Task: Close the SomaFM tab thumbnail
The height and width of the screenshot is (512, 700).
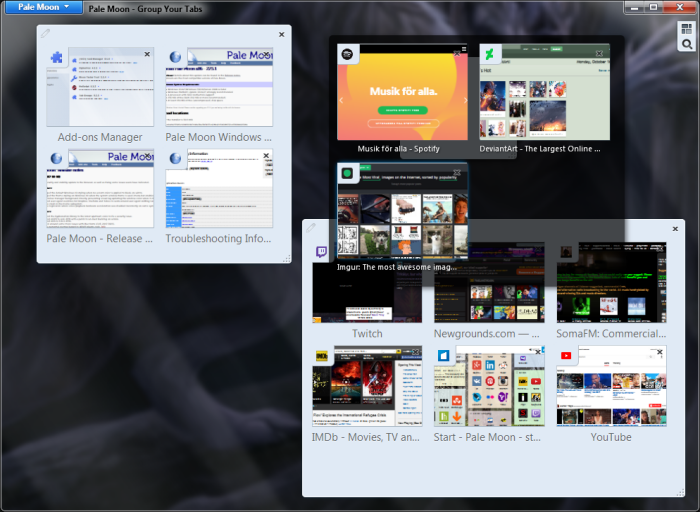Action: pyautogui.click(x=660, y=249)
